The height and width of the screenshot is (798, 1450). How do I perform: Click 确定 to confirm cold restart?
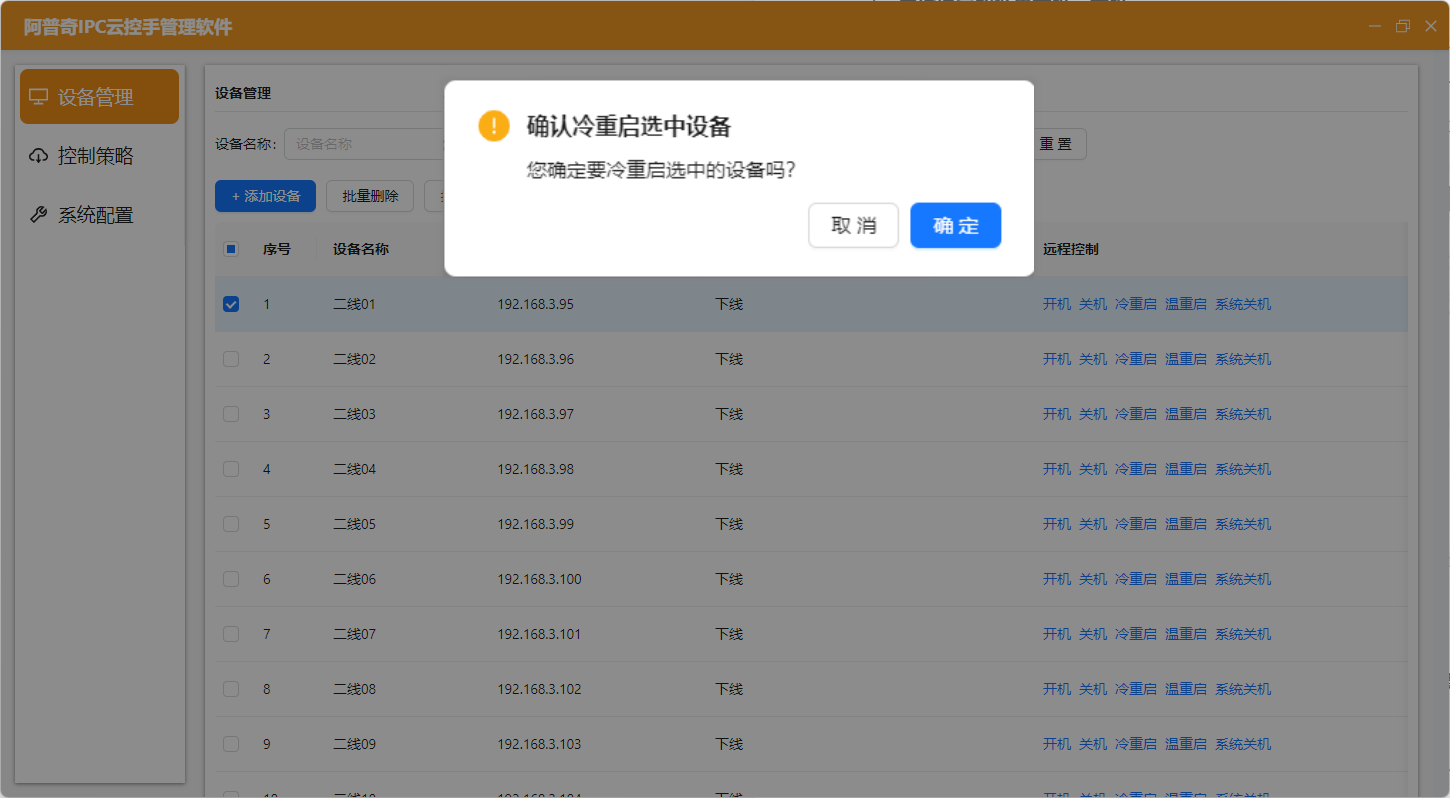(x=955, y=225)
